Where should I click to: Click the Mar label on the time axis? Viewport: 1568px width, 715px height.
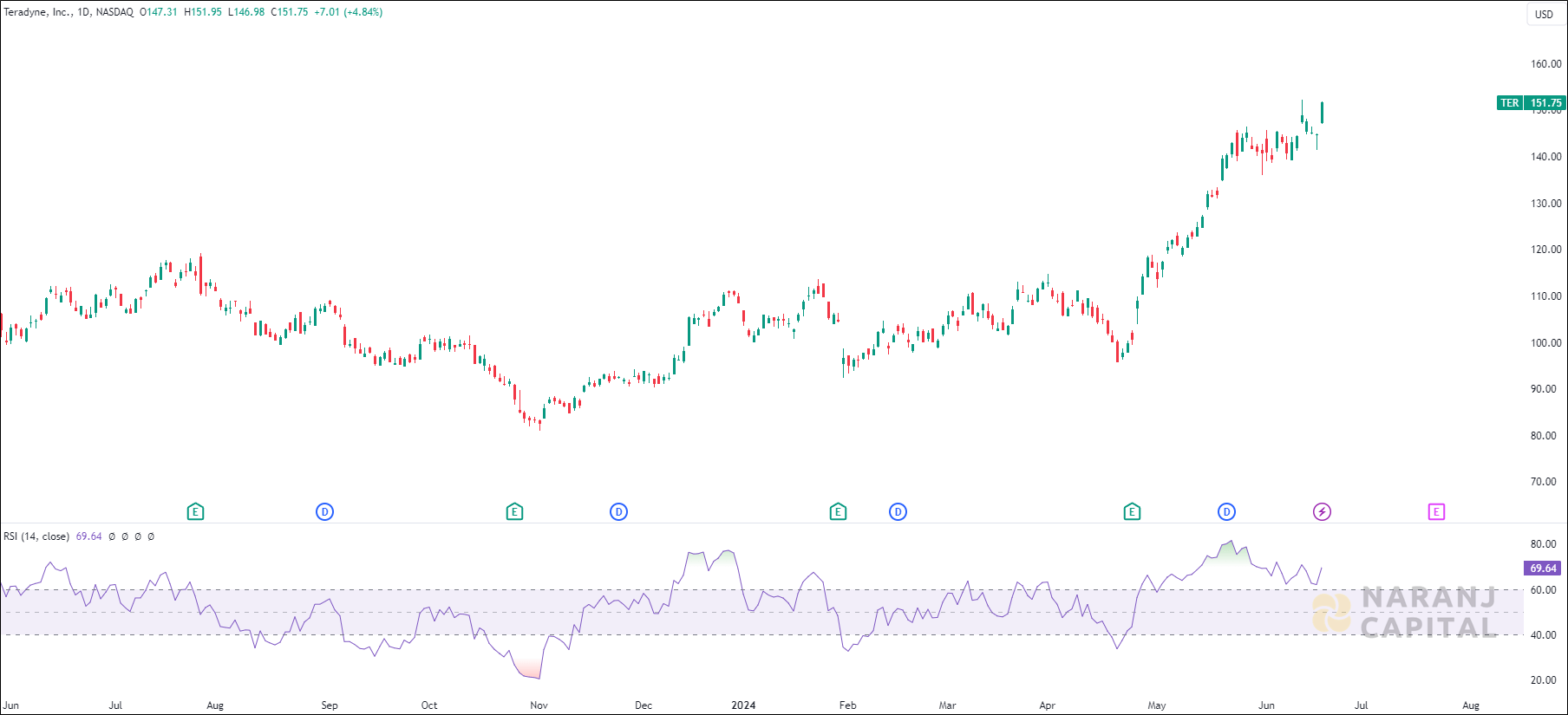(947, 705)
